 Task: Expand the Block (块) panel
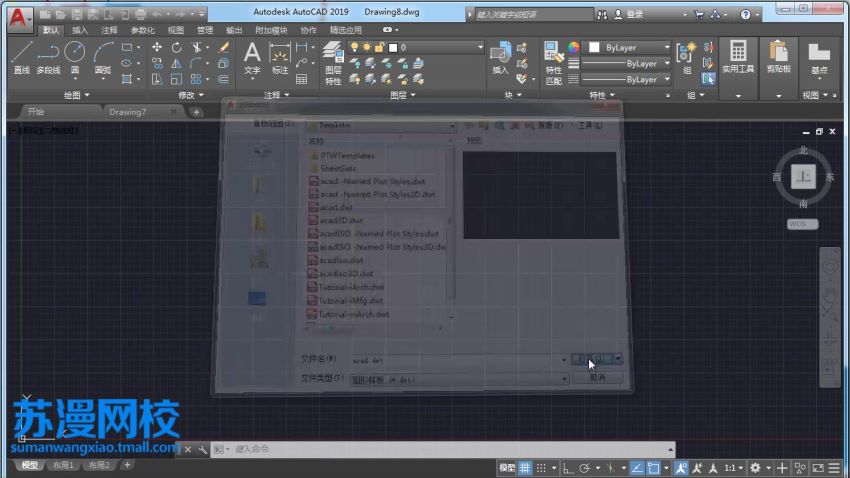tap(513, 95)
